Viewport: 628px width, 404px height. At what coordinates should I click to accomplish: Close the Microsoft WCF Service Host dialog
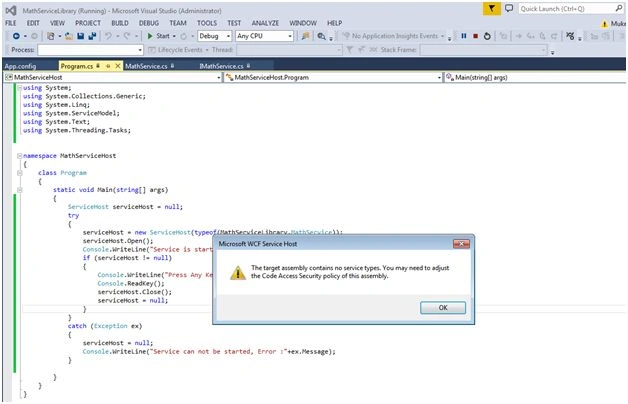461,244
